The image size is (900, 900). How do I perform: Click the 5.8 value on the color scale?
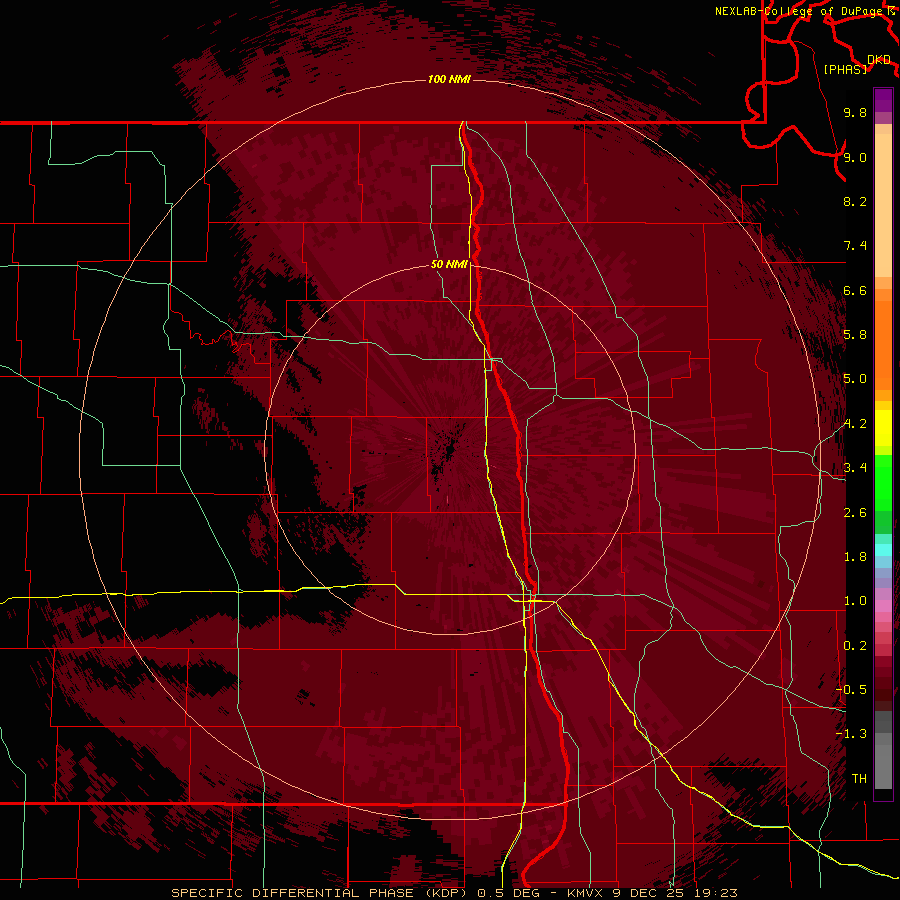coord(855,335)
